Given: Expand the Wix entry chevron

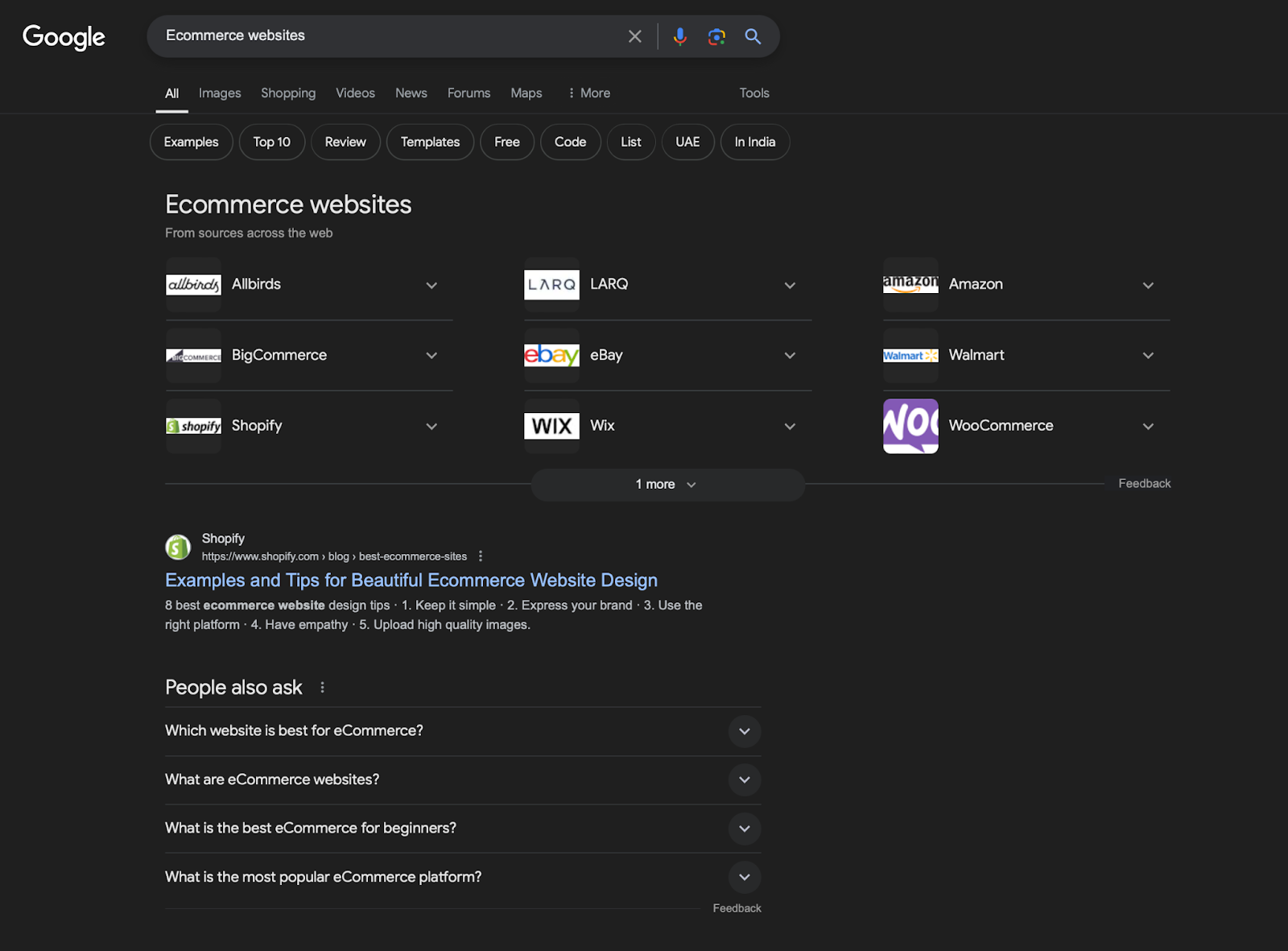Looking at the screenshot, I should [x=790, y=426].
